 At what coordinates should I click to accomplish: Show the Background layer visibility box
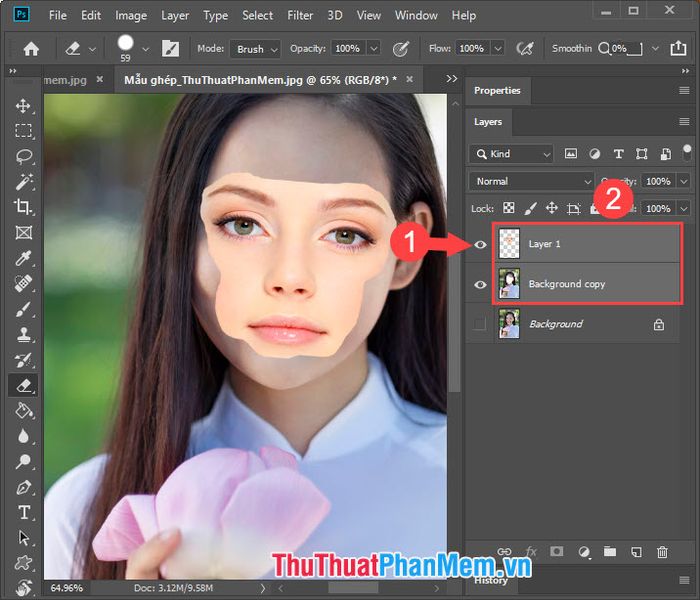pos(480,324)
